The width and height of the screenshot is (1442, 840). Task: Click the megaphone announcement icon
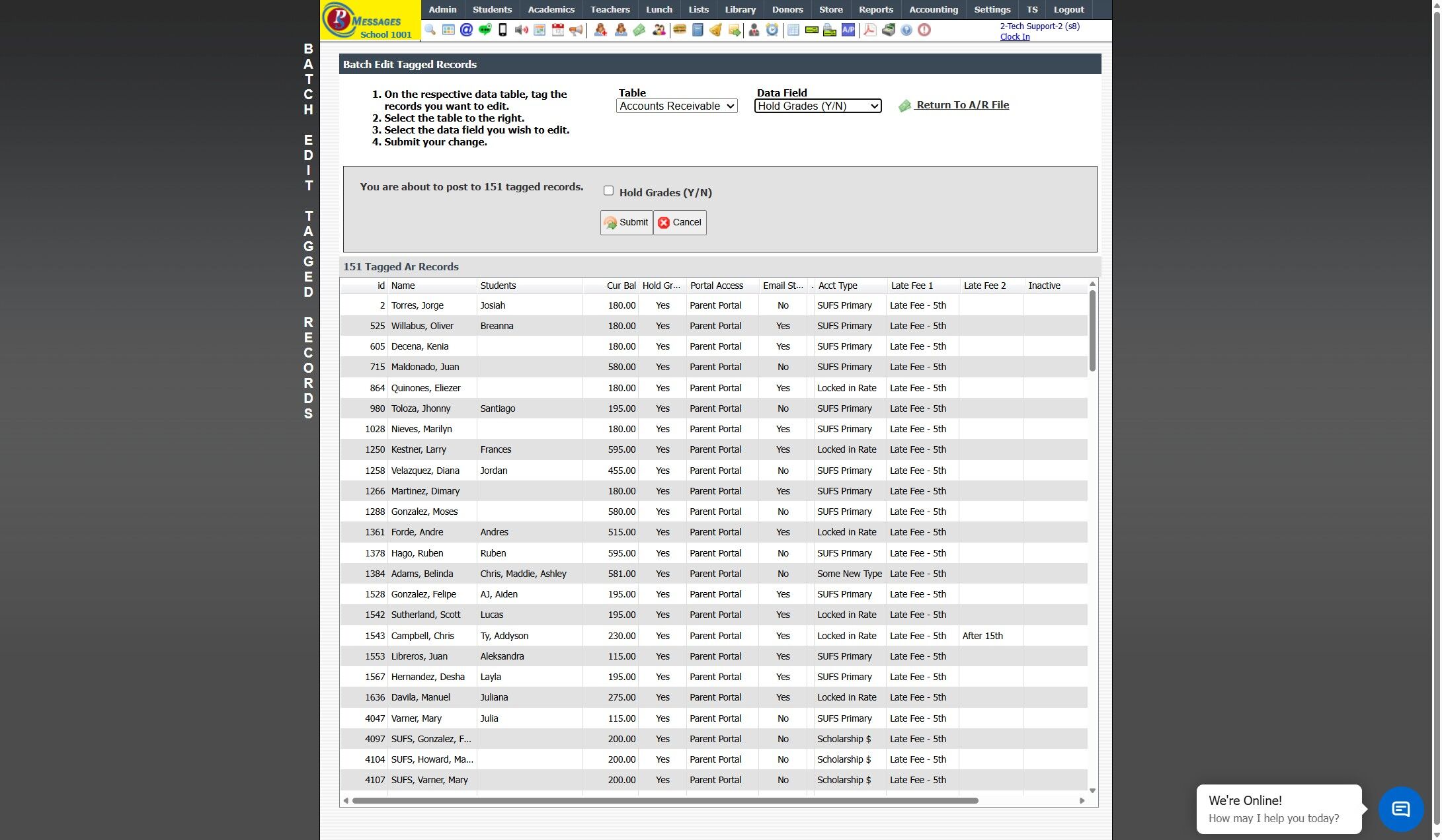click(577, 30)
